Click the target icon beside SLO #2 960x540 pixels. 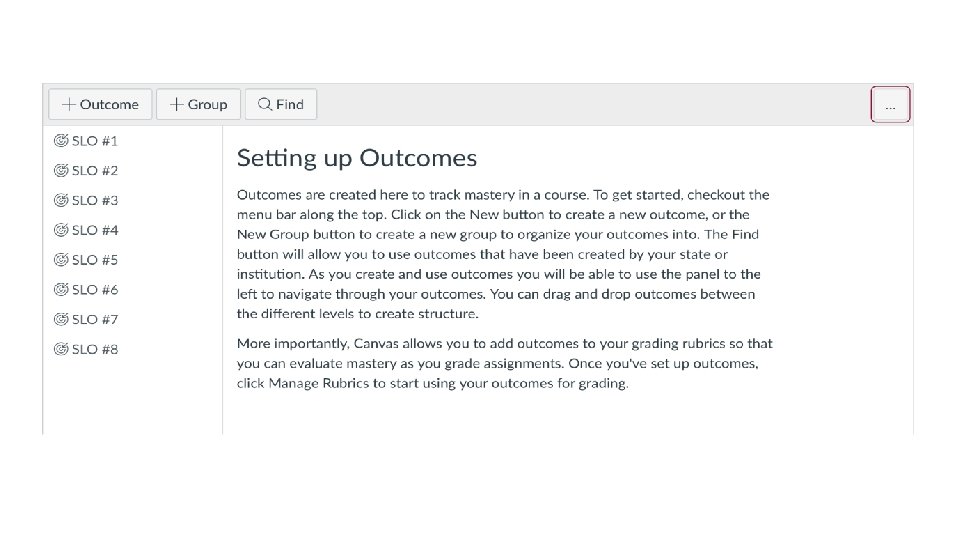click(61, 170)
